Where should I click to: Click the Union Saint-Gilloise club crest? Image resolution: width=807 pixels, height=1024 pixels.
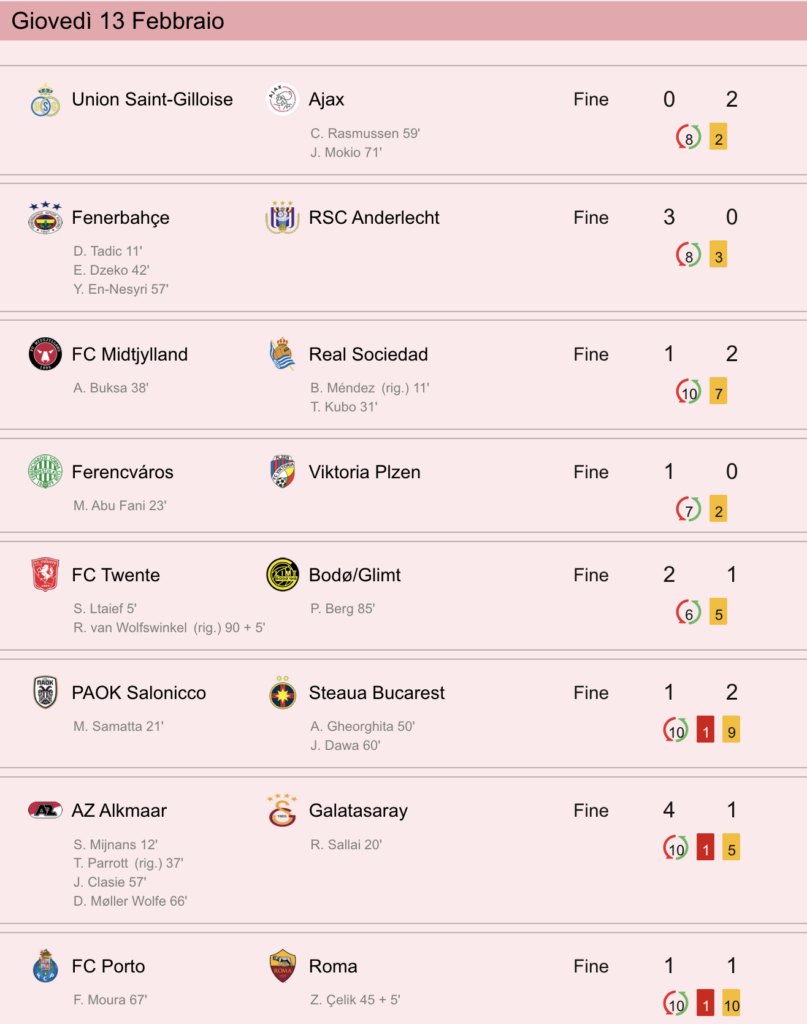(45, 100)
